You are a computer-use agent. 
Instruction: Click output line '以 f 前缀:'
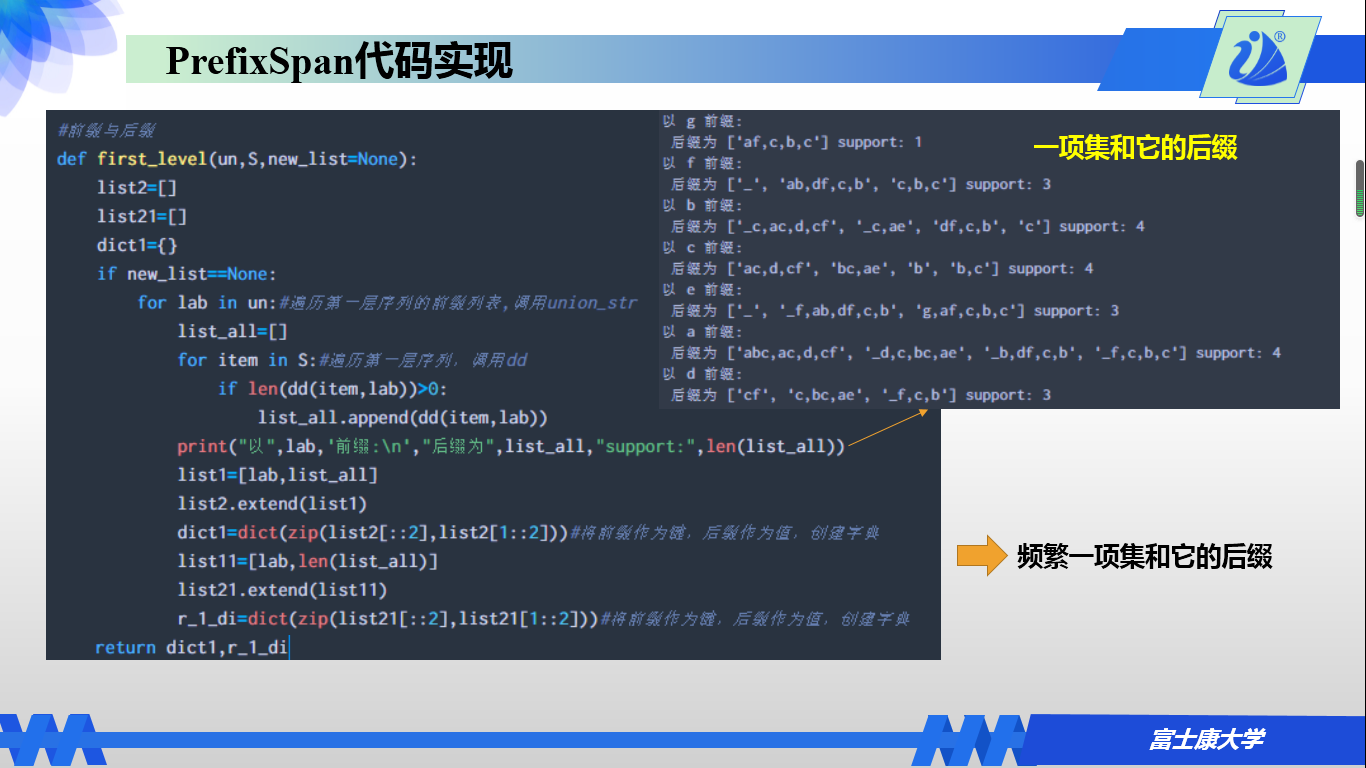click(702, 163)
